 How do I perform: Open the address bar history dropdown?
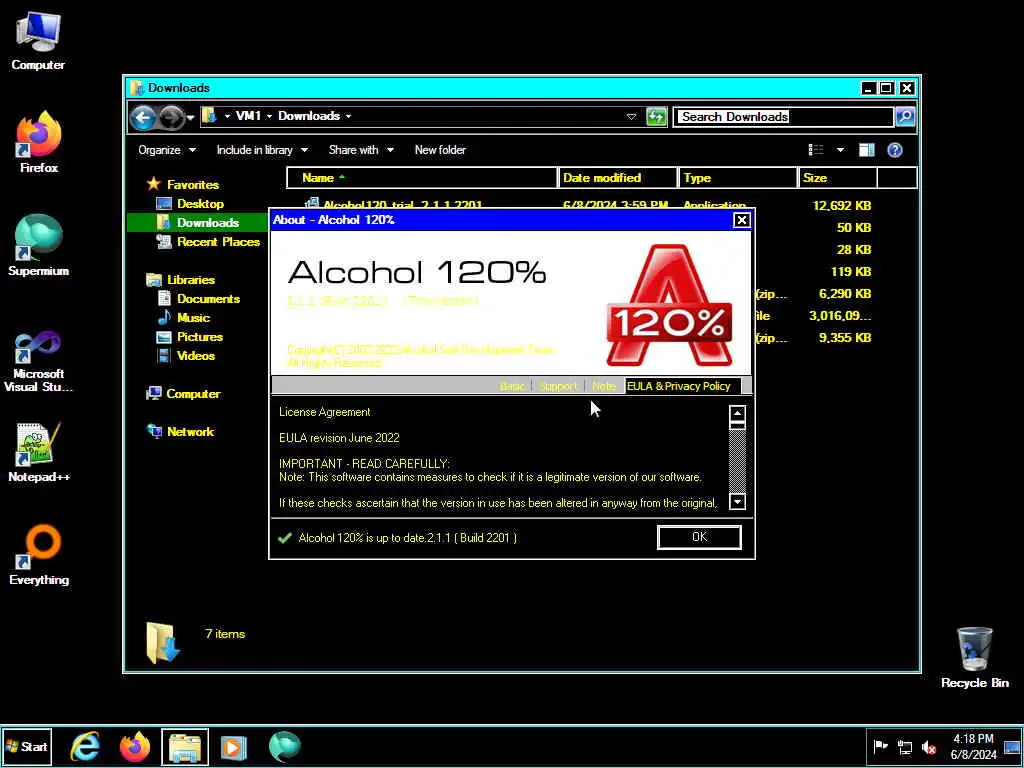pos(631,117)
